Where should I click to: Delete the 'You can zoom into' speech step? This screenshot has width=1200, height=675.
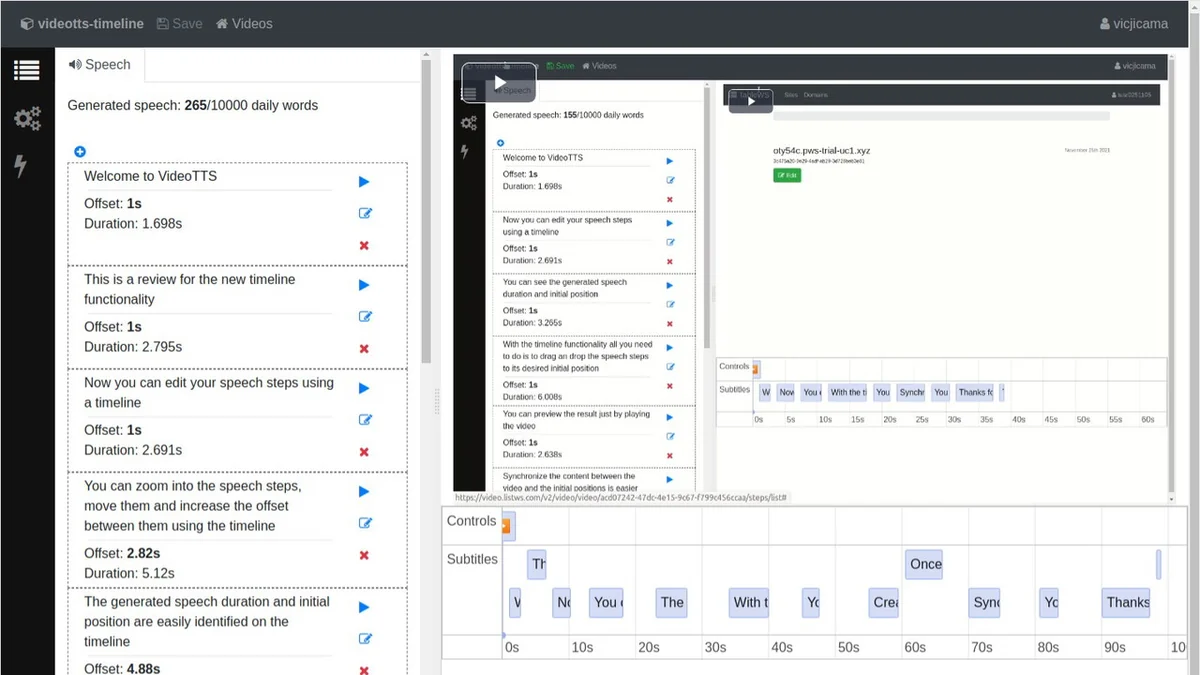(x=364, y=555)
